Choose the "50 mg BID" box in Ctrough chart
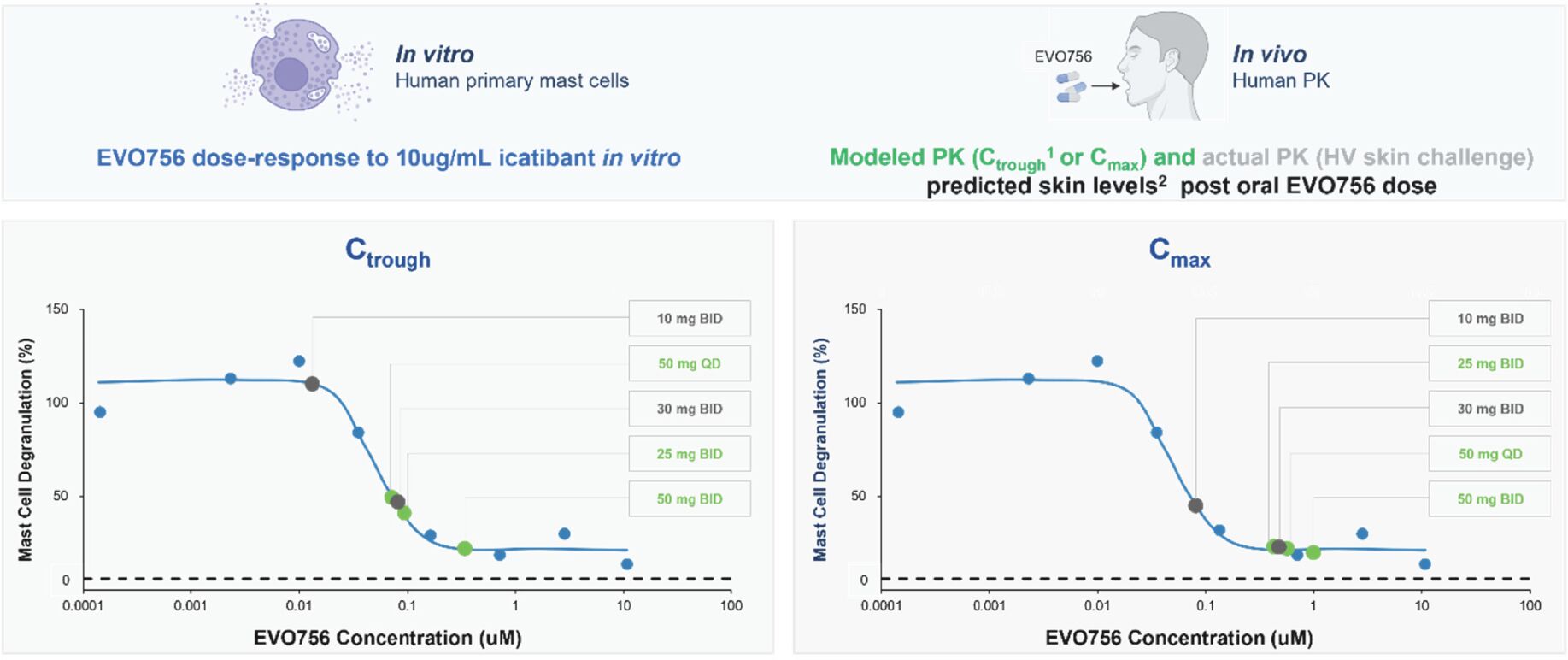The image size is (1568, 660). point(690,499)
